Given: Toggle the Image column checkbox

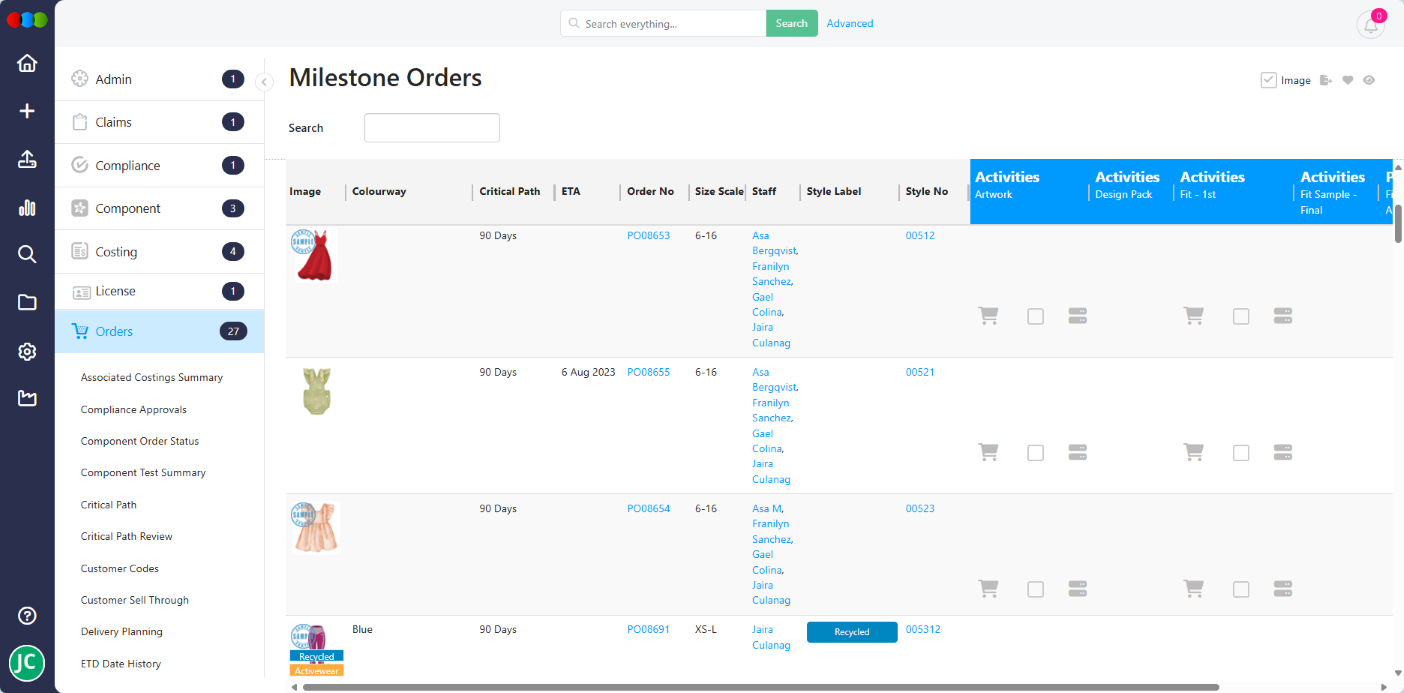Looking at the screenshot, I should pyautogui.click(x=1268, y=80).
